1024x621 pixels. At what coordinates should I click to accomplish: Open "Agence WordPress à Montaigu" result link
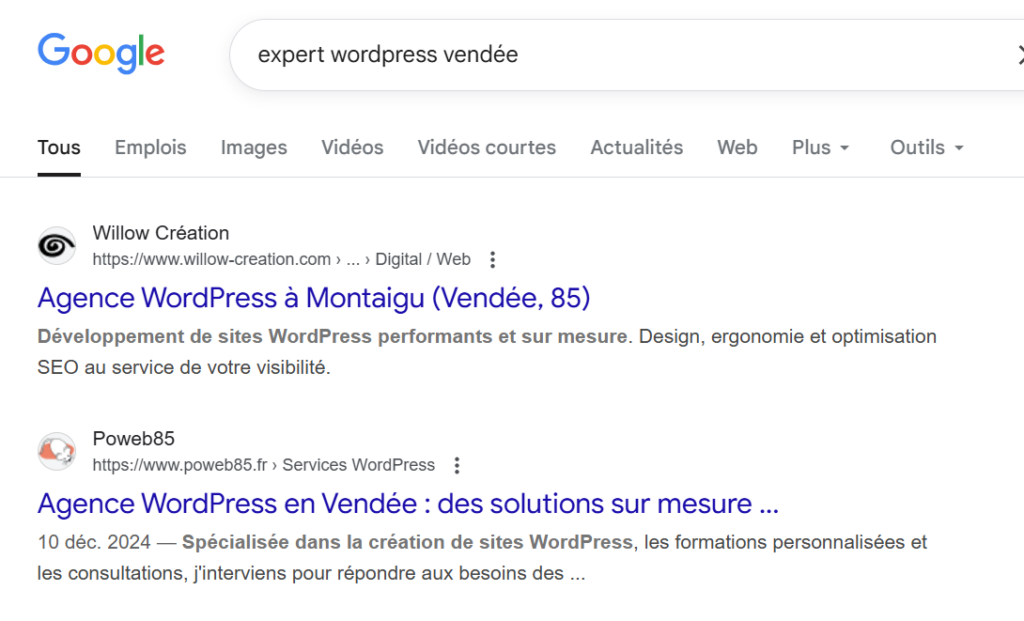[x=314, y=298]
